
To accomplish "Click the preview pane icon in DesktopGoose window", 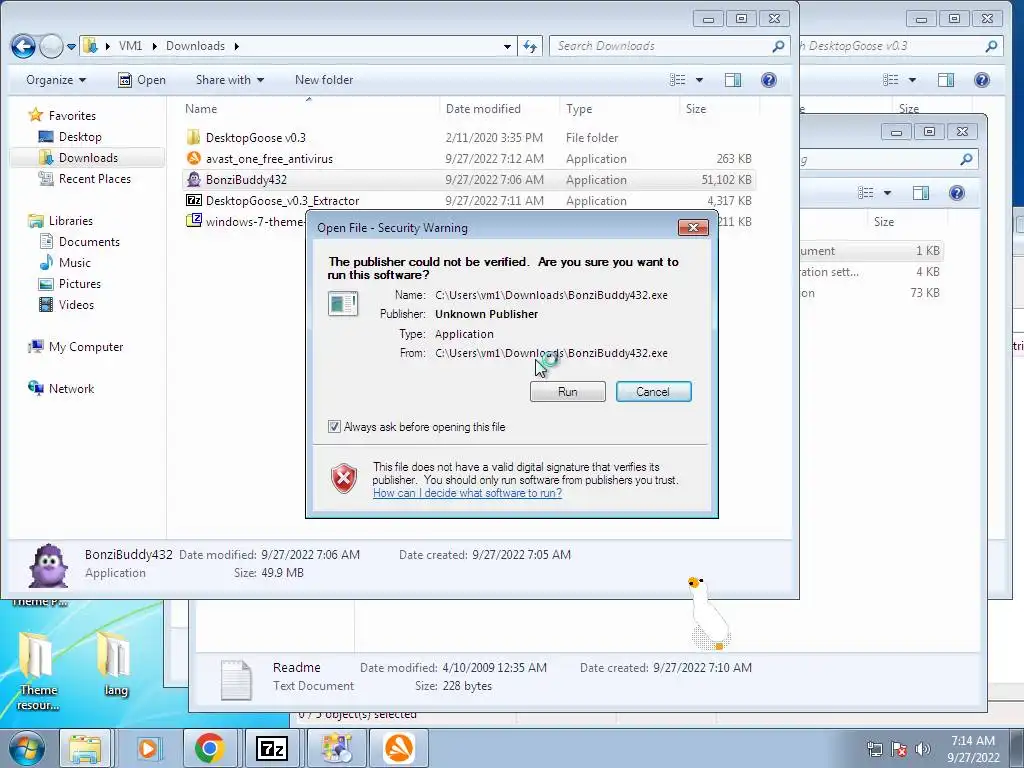I will [946, 80].
